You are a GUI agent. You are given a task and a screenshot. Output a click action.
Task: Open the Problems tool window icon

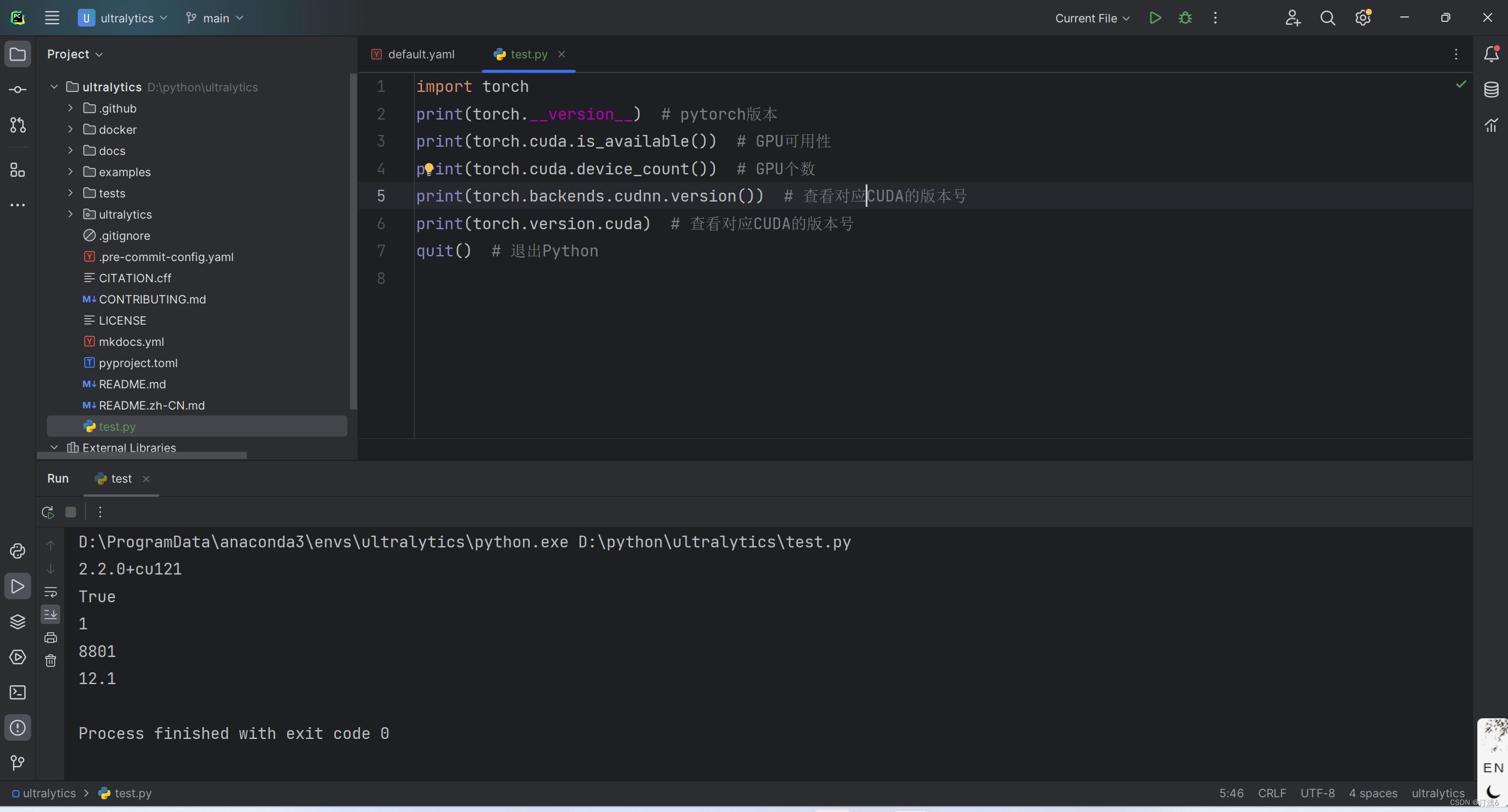[x=18, y=728]
